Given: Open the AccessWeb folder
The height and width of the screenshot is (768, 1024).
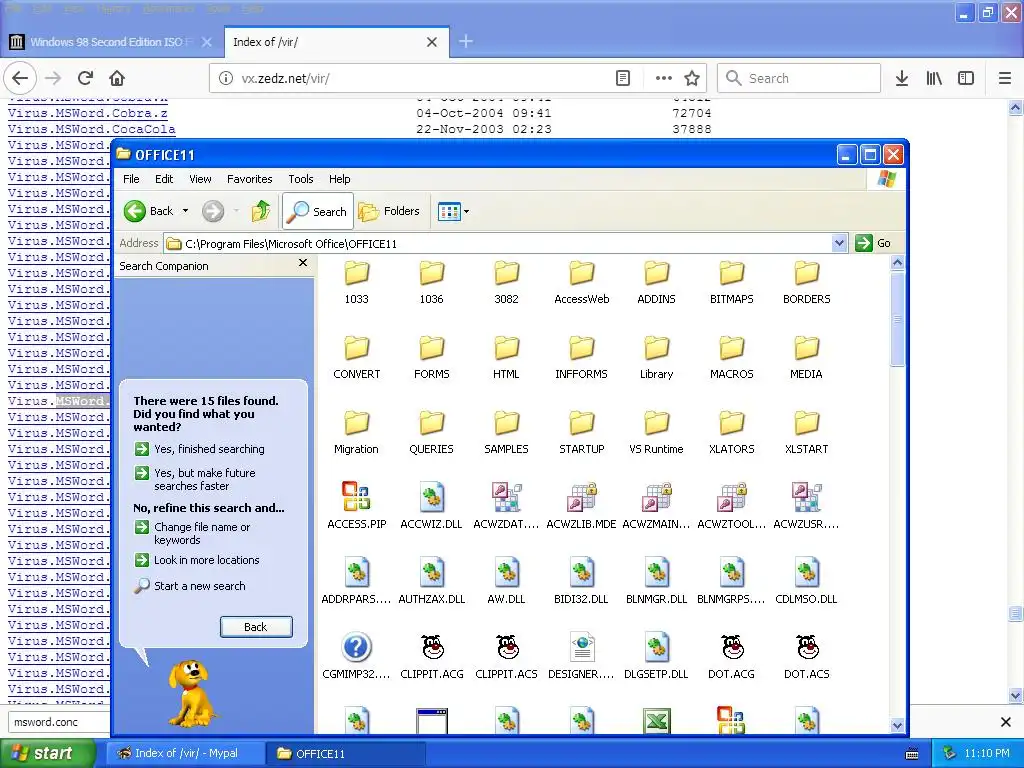Looking at the screenshot, I should click(581, 272).
